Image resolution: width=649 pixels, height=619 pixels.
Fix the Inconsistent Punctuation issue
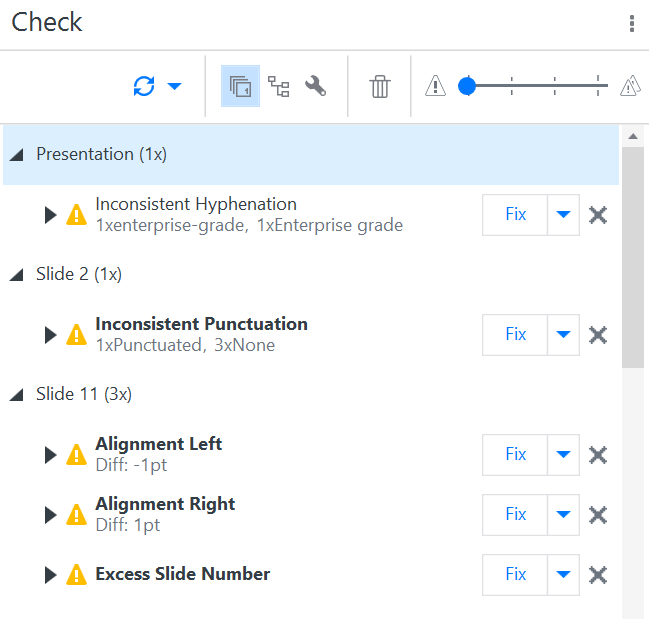click(x=515, y=335)
